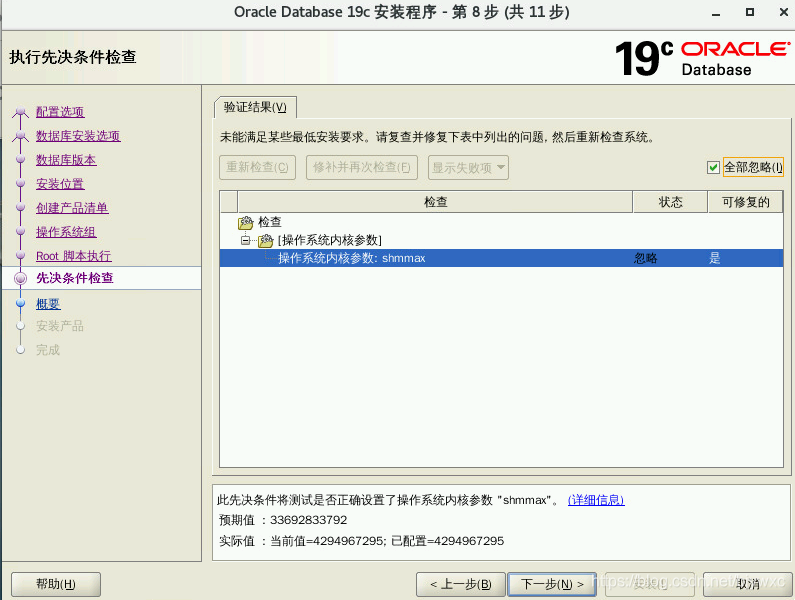Click the 操作系统内核参数 folder icon
Viewport: 795px width, 600px height.
coord(266,240)
